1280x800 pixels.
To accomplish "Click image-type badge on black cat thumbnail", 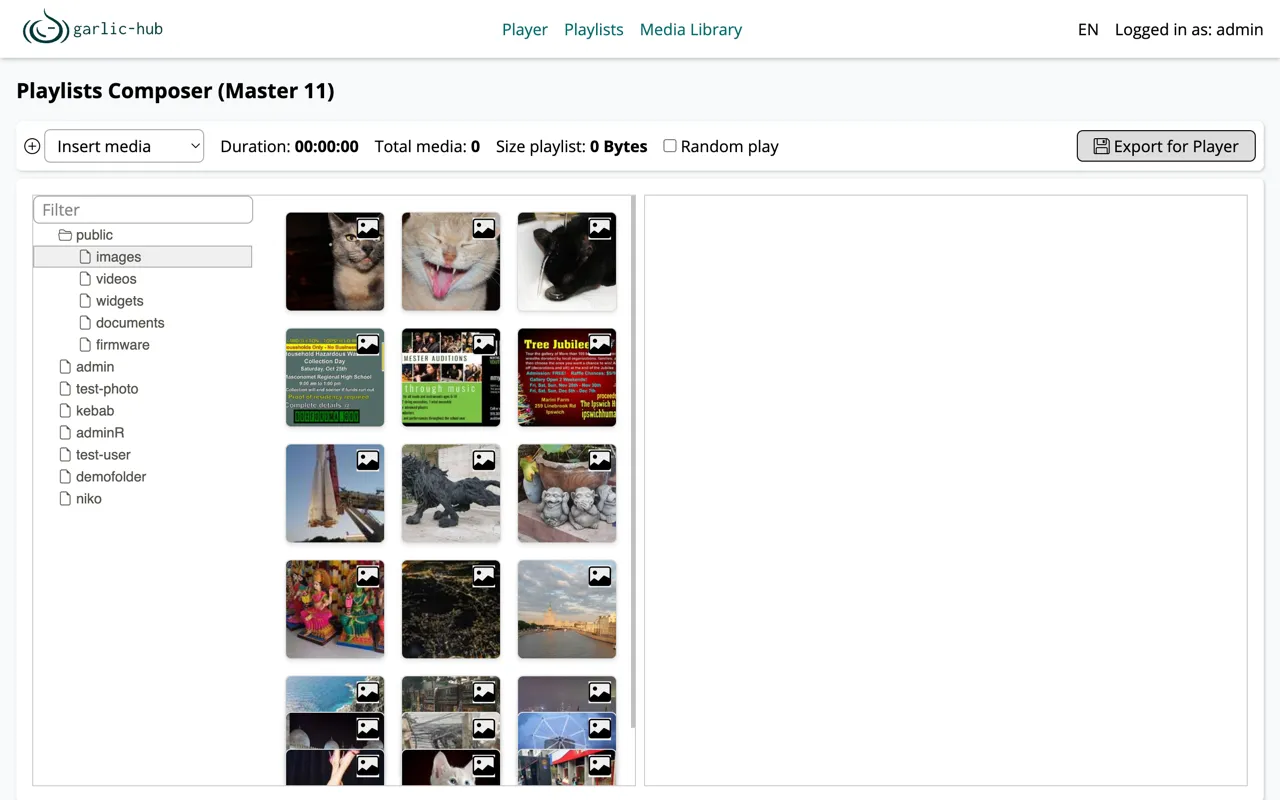I will tap(600, 228).
